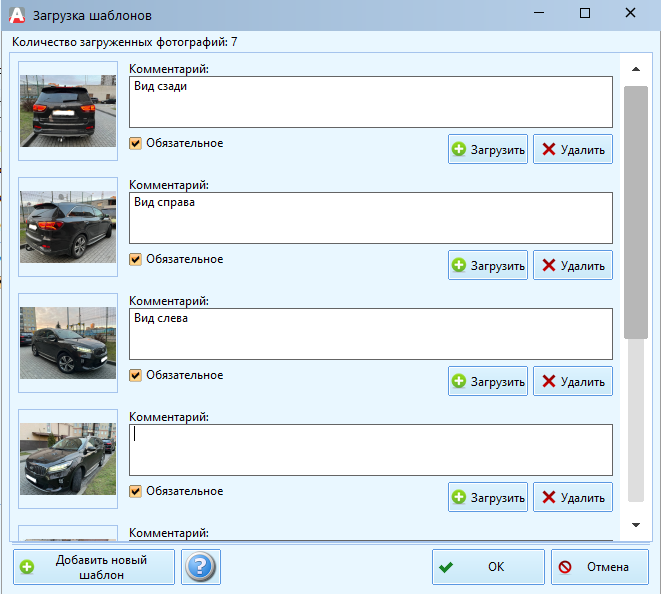Click the scrollbar up arrow

(x=636, y=69)
